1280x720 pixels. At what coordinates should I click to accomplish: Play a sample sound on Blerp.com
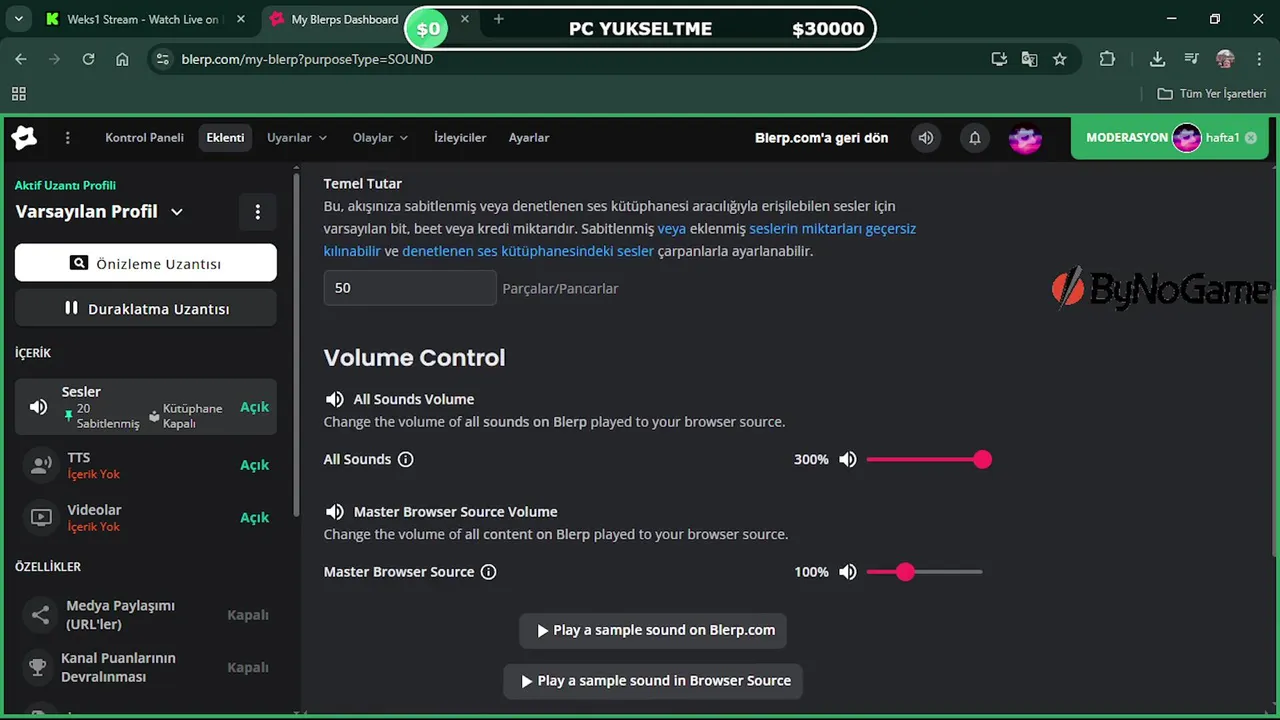(653, 631)
